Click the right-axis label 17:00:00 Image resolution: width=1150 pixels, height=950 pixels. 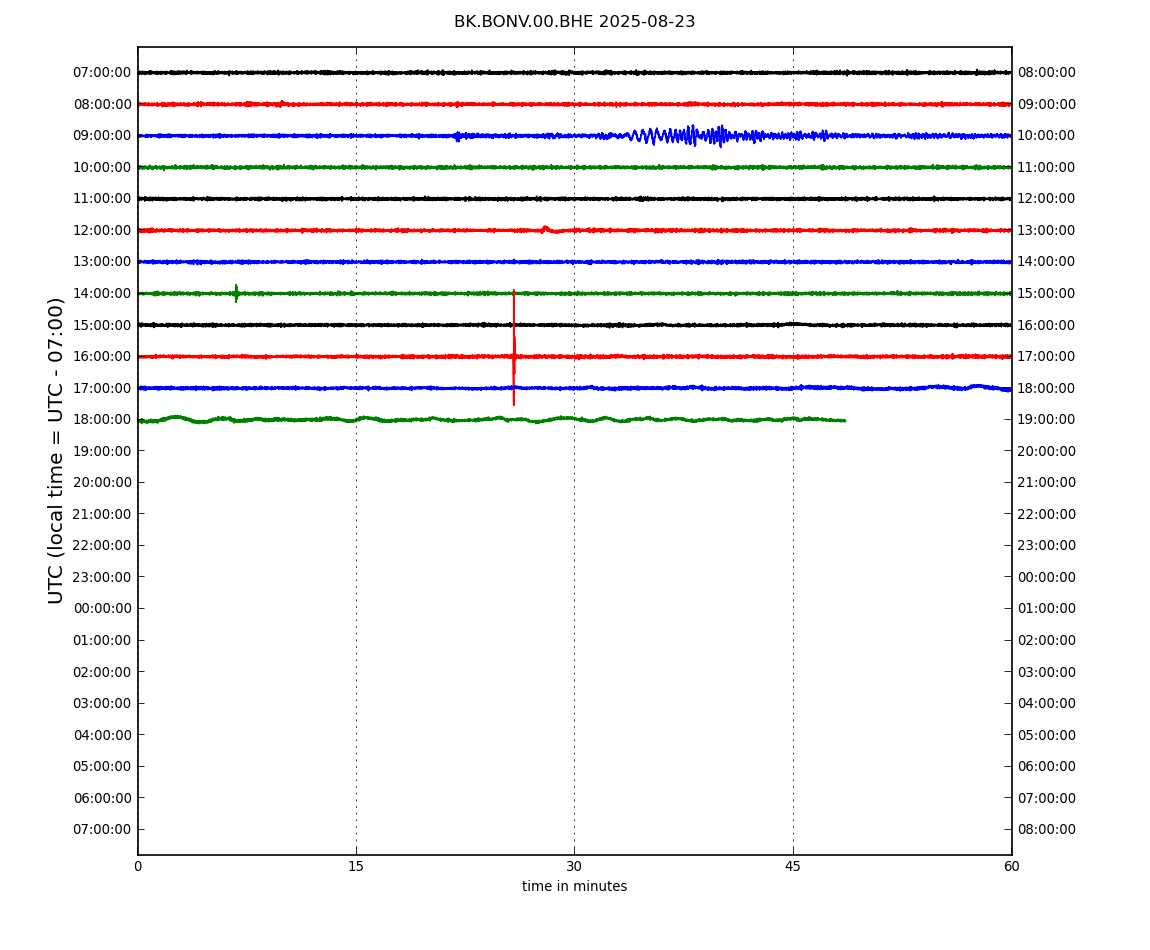pyautogui.click(x=1047, y=357)
